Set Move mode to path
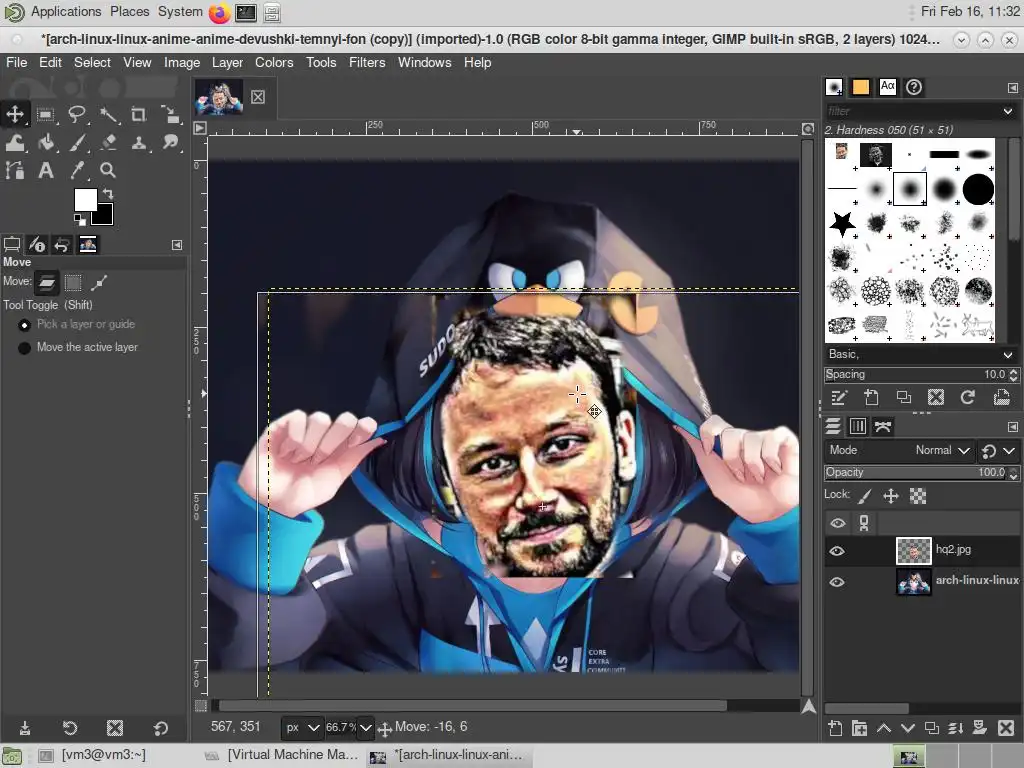1024x768 pixels. 99,282
